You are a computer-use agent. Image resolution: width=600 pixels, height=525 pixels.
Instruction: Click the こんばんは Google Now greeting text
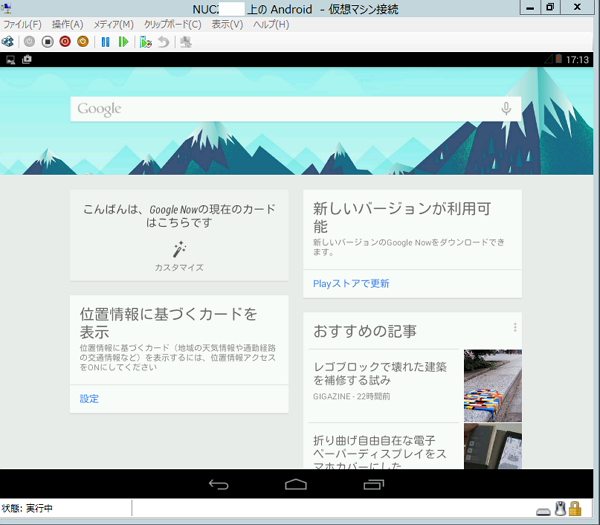[x=179, y=216]
